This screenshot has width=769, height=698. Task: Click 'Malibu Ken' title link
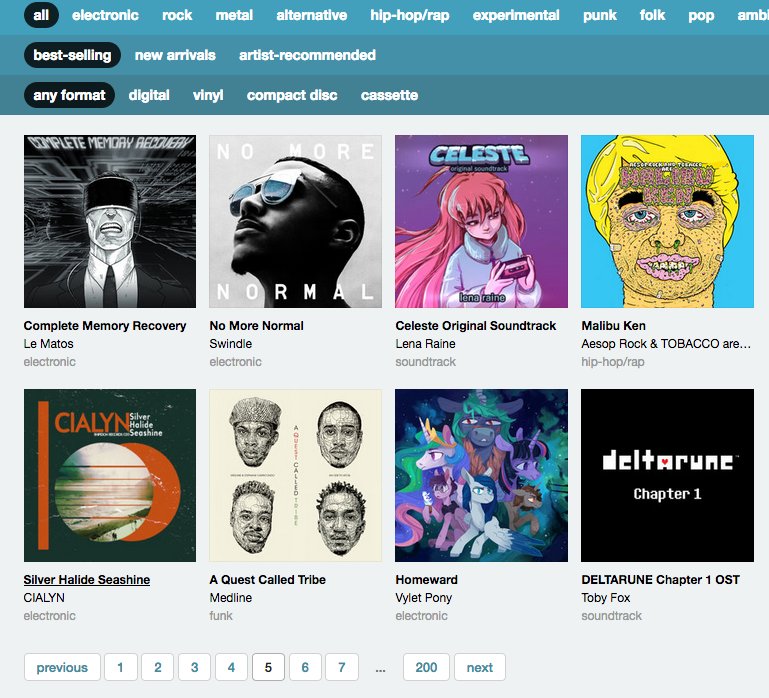[x=614, y=326]
